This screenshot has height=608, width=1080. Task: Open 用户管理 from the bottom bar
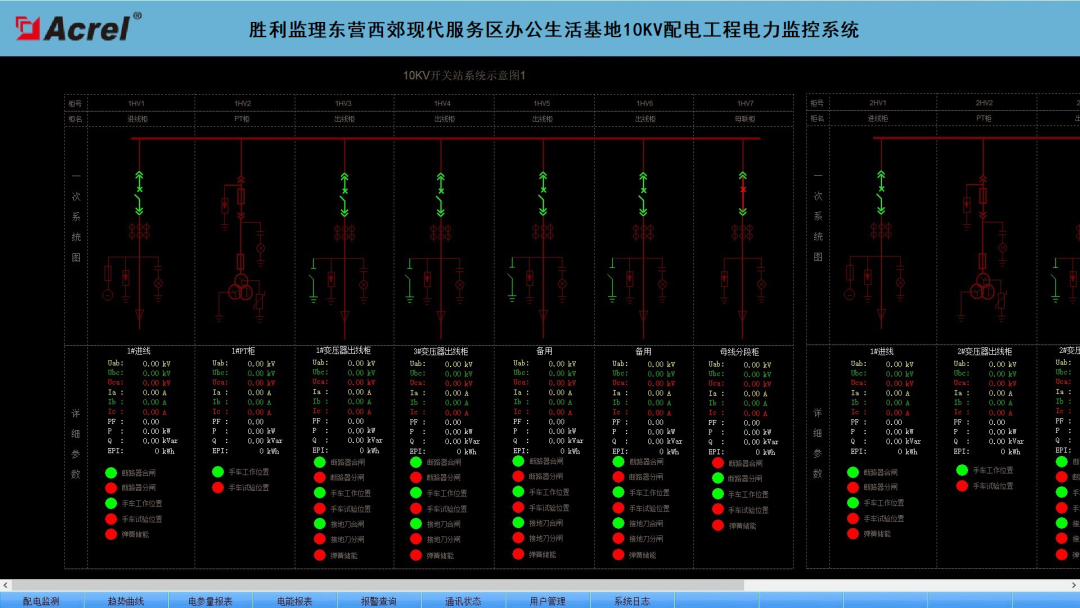550,601
